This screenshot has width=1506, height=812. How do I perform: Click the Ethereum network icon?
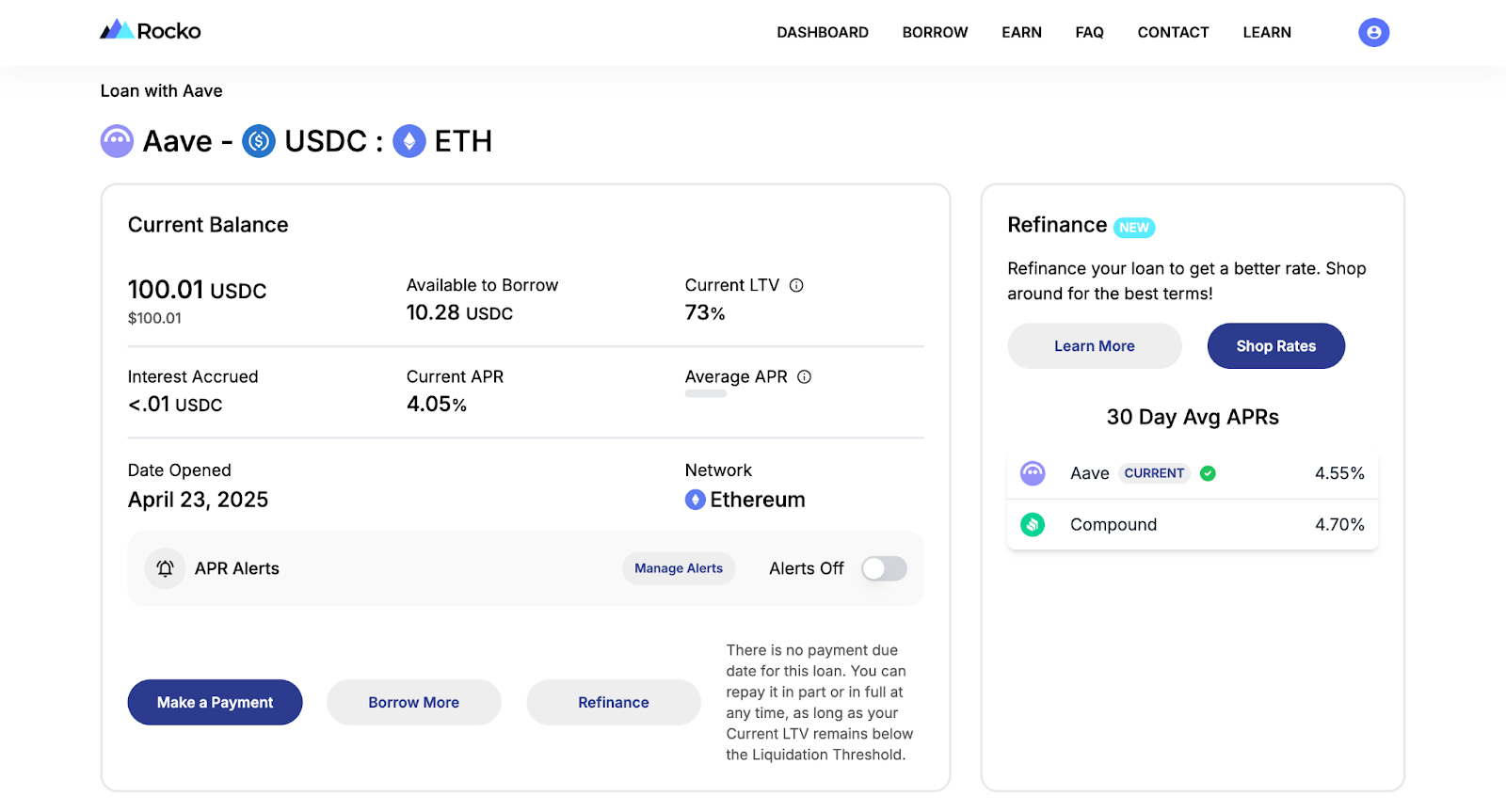coord(696,500)
